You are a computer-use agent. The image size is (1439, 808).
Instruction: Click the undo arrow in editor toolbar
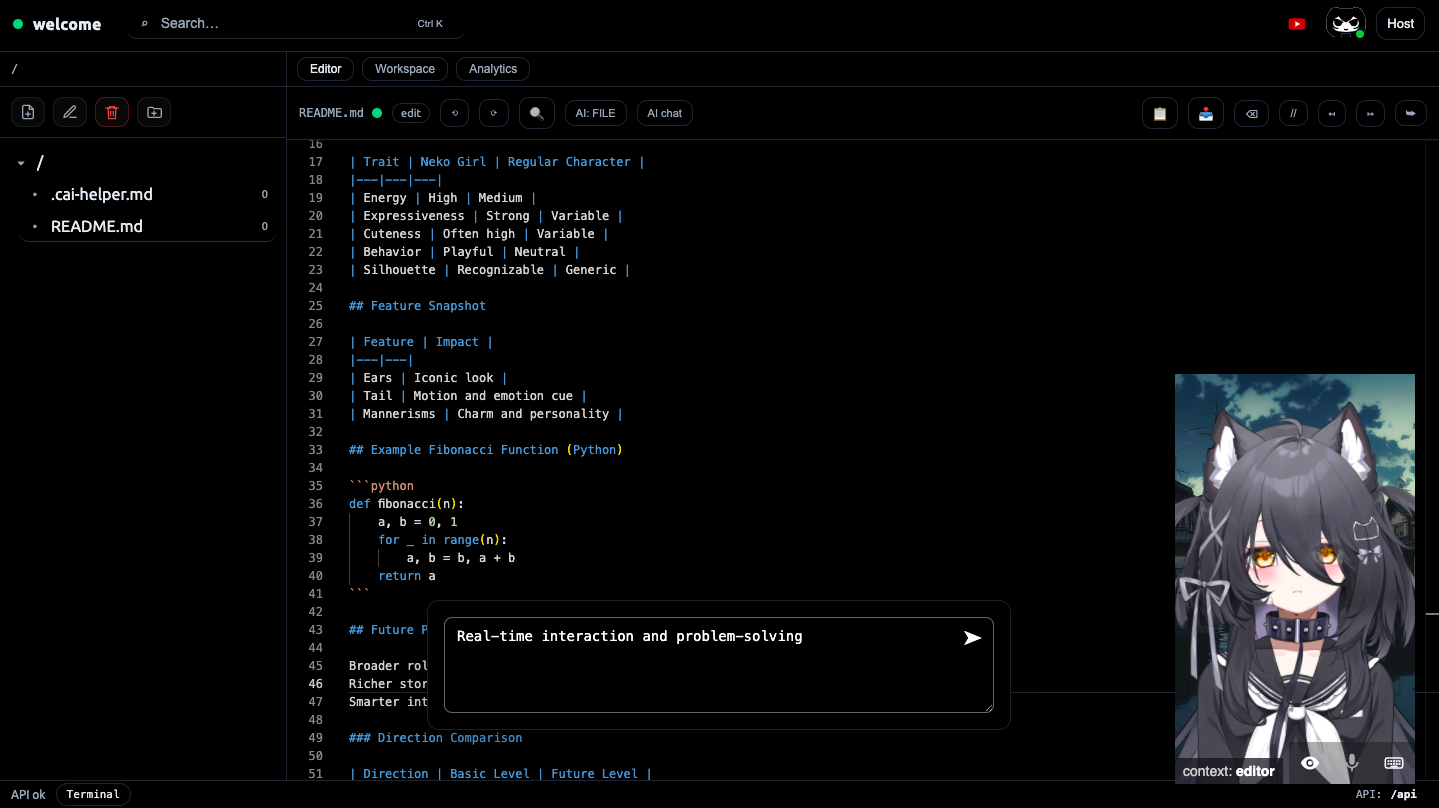point(455,113)
